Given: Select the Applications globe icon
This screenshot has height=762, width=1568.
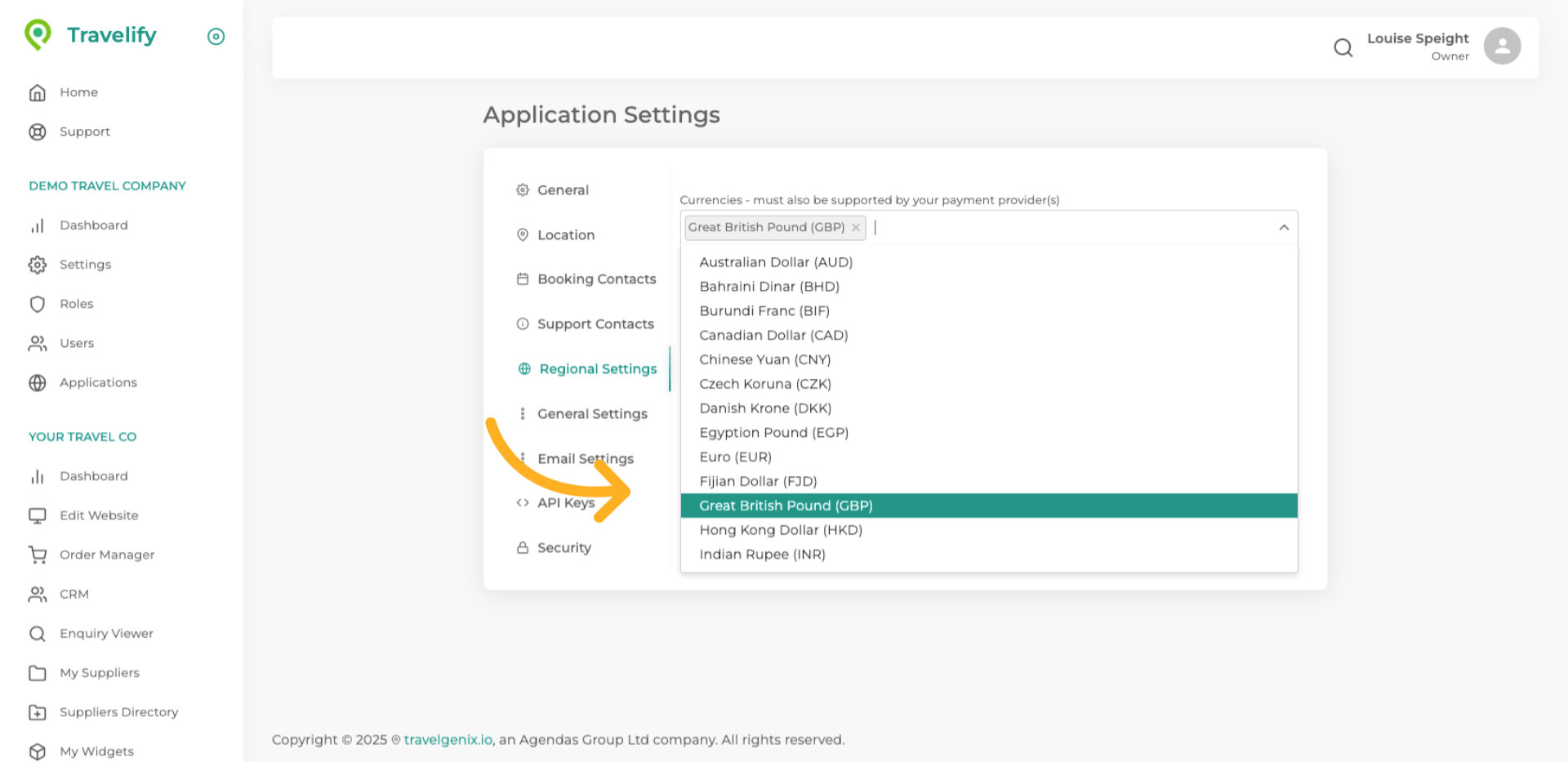Looking at the screenshot, I should pyautogui.click(x=38, y=382).
